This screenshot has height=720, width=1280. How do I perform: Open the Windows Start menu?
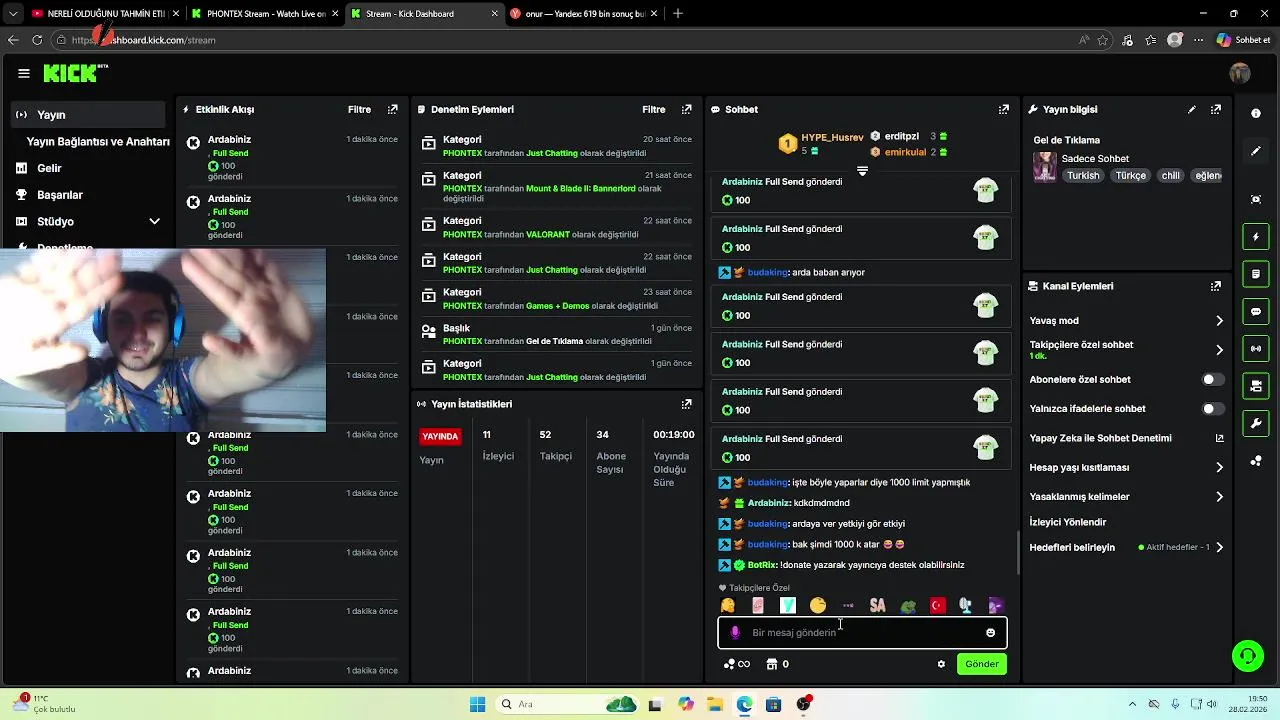pyautogui.click(x=477, y=704)
